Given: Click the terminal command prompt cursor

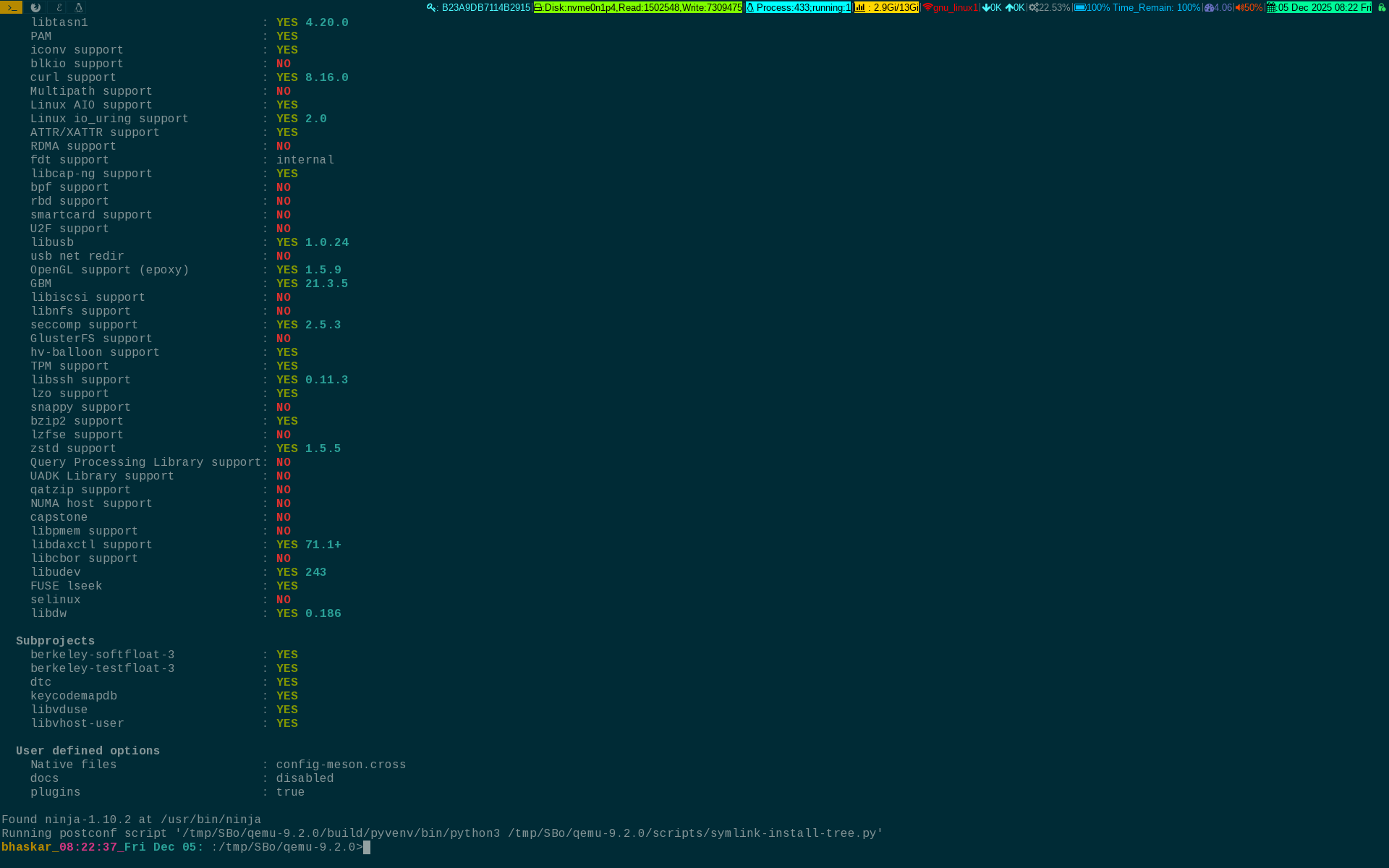Looking at the screenshot, I should click(367, 847).
